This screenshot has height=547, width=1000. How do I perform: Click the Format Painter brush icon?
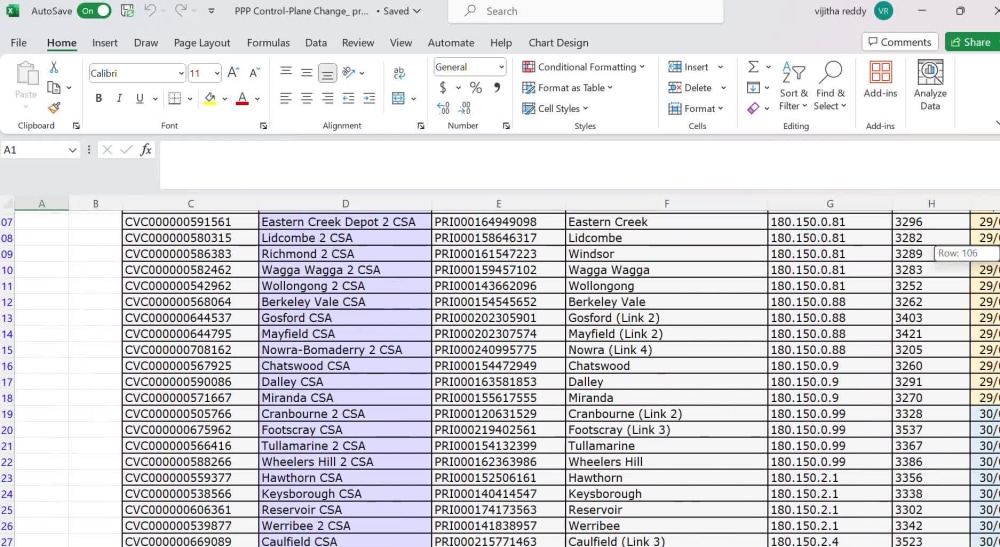pos(54,108)
